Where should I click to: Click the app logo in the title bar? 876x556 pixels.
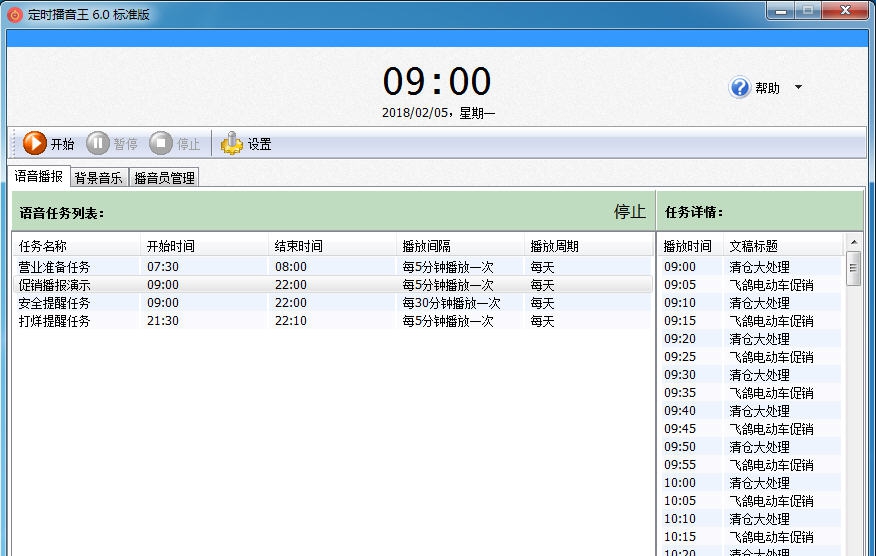(x=15, y=14)
